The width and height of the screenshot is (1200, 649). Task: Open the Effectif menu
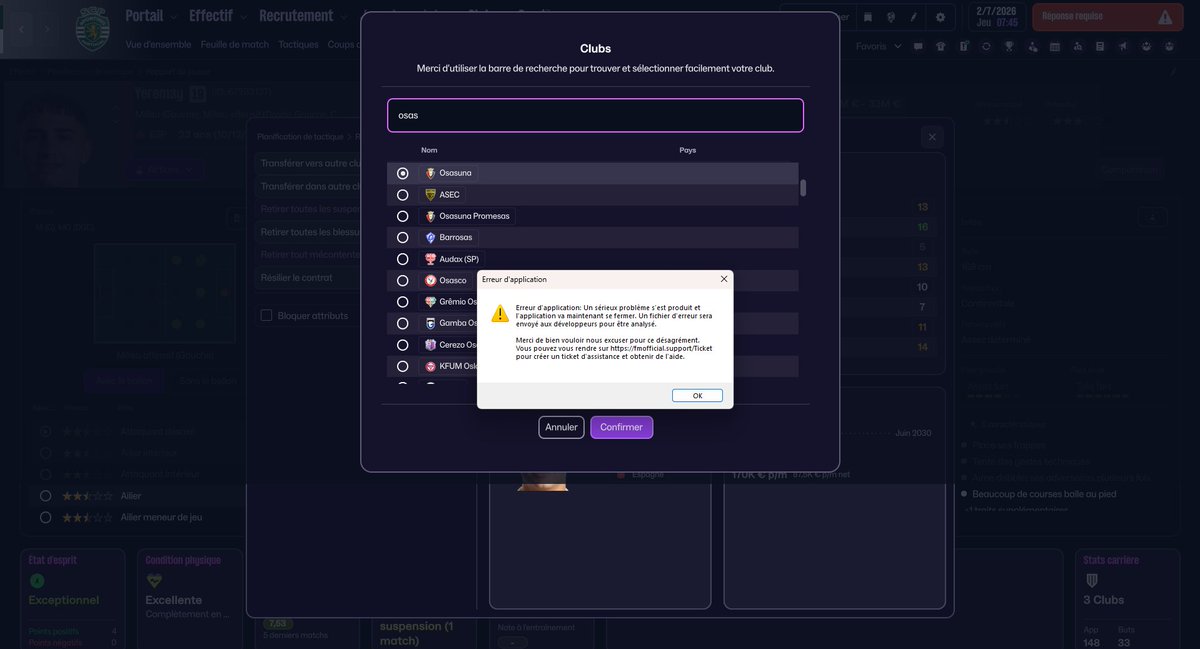(x=211, y=16)
